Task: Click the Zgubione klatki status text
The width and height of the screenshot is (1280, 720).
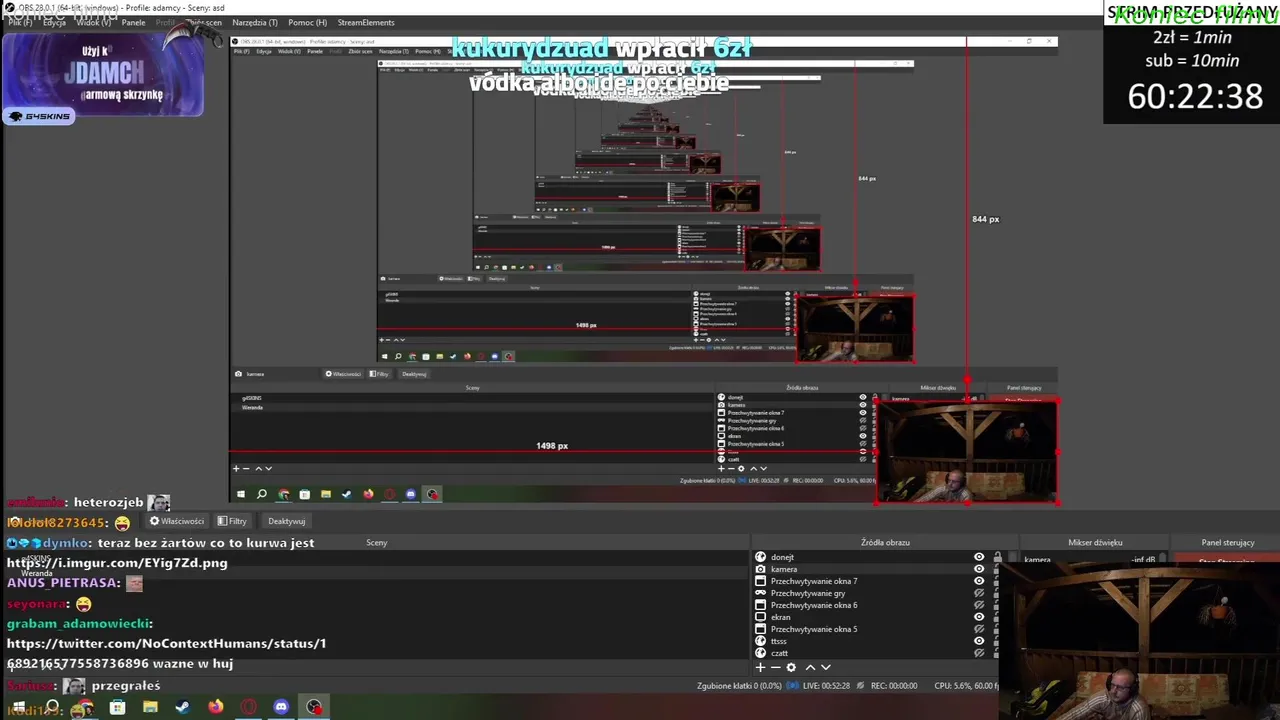Action: pos(739,685)
